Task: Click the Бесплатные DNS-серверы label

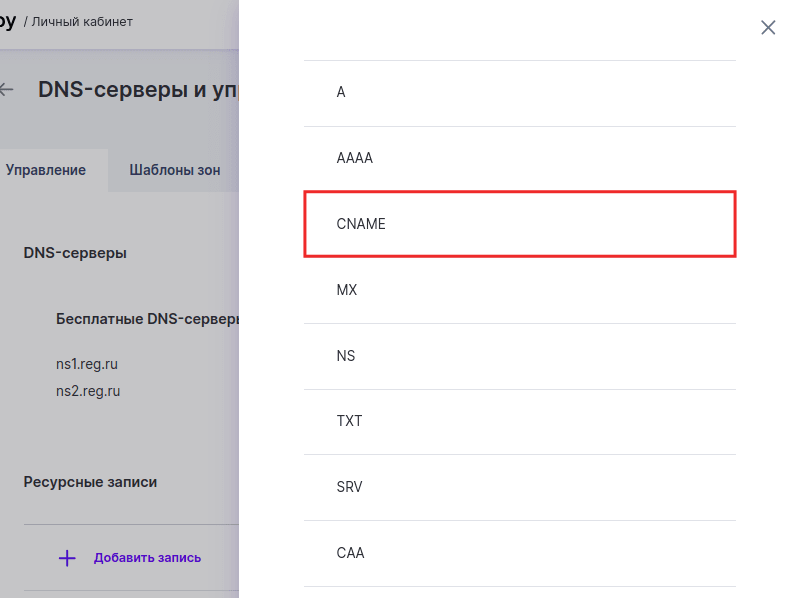Action: point(147,319)
